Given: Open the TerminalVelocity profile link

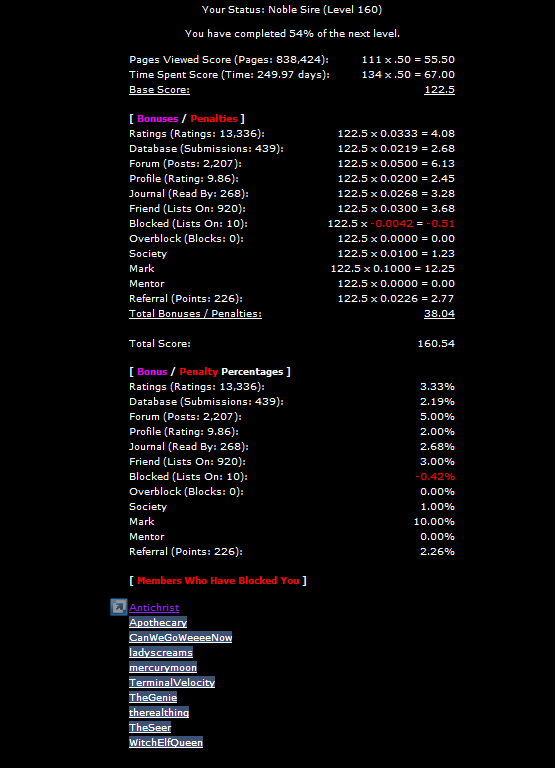Looking at the screenshot, I should (x=172, y=682).
